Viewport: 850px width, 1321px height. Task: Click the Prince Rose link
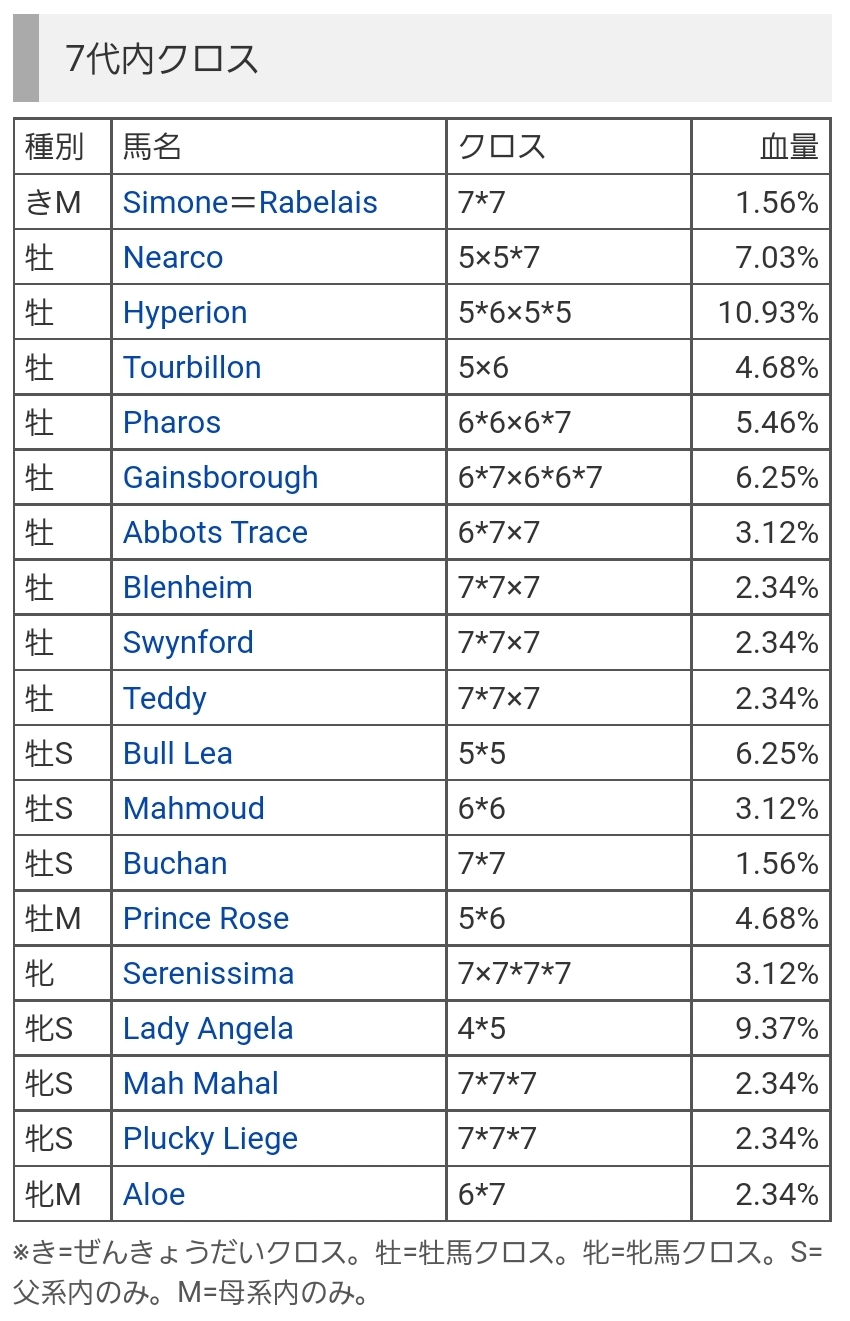[x=206, y=918]
